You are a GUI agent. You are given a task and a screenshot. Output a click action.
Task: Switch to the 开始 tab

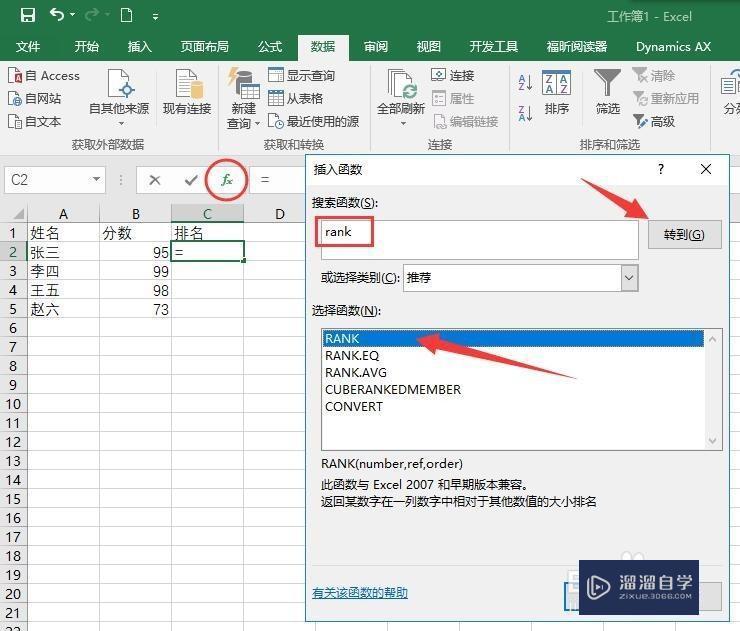point(86,46)
